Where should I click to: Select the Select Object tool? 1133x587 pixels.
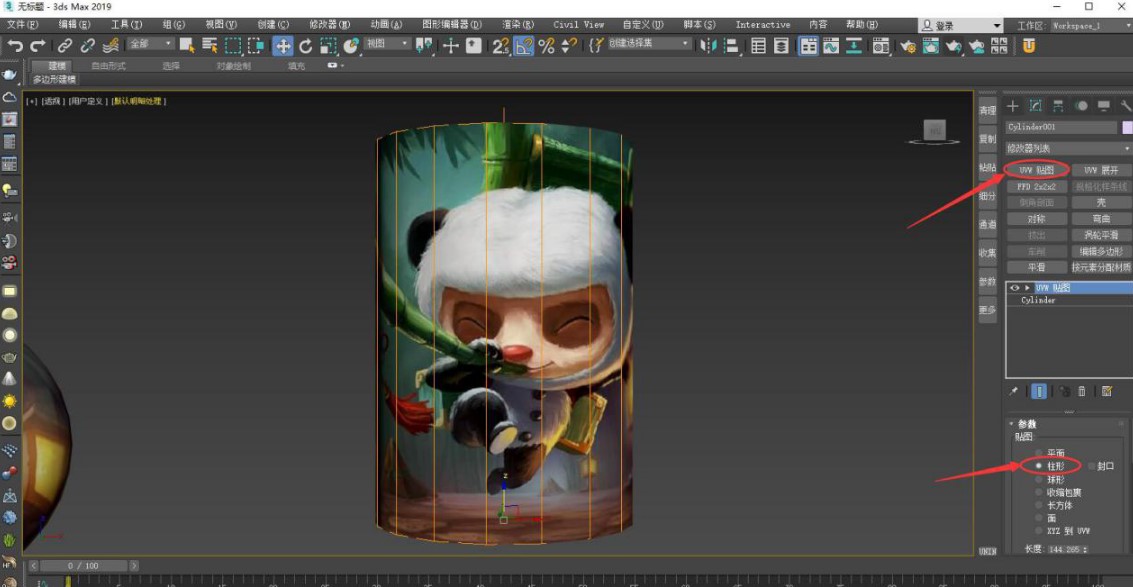[187, 46]
